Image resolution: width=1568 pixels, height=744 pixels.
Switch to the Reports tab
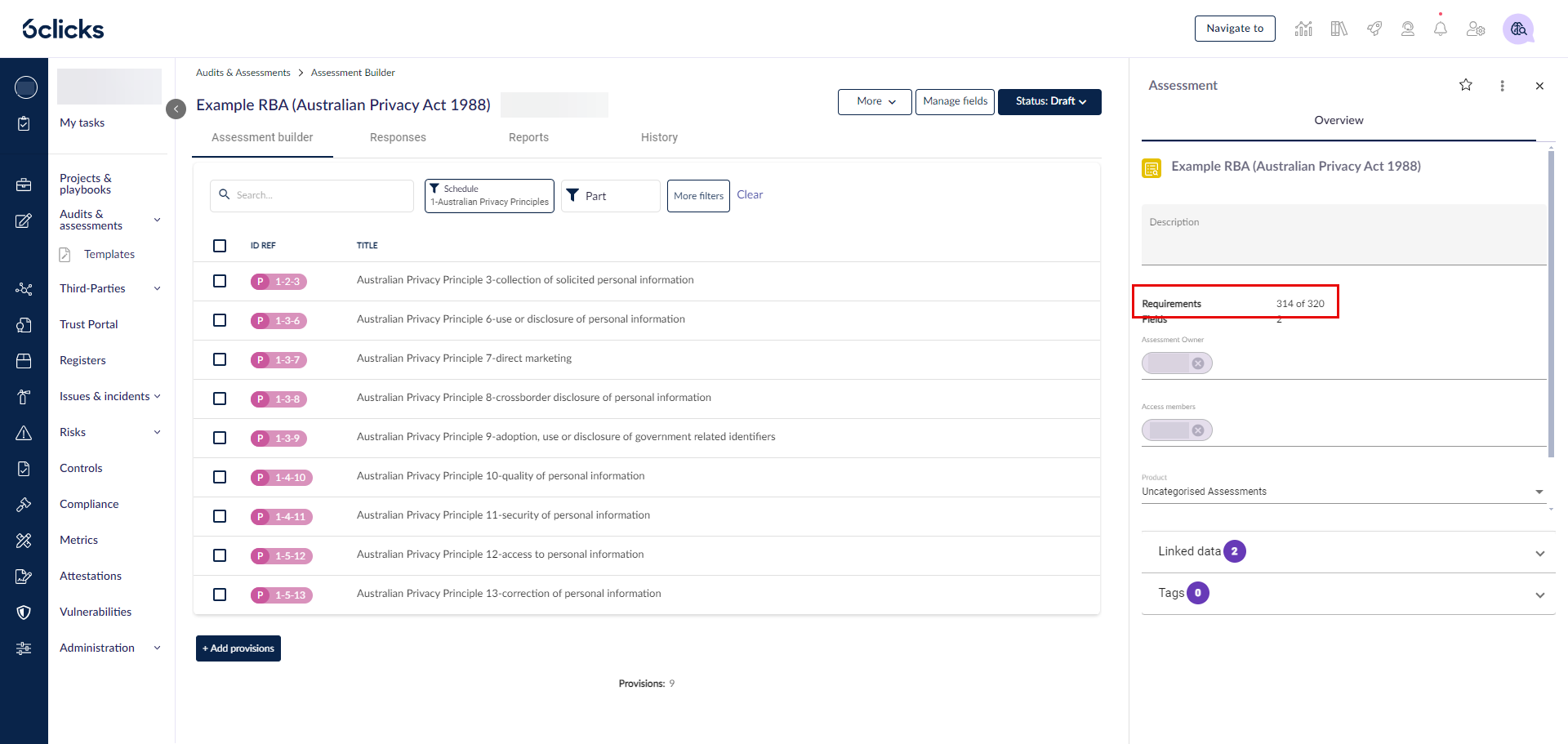point(528,137)
